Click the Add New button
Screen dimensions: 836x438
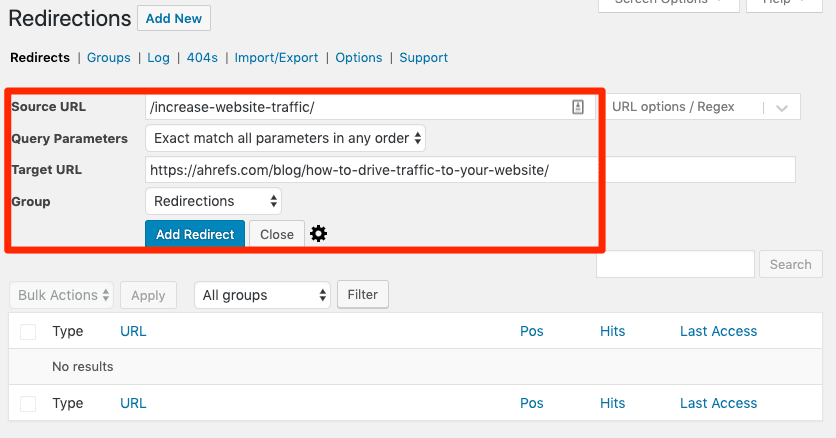pos(174,18)
